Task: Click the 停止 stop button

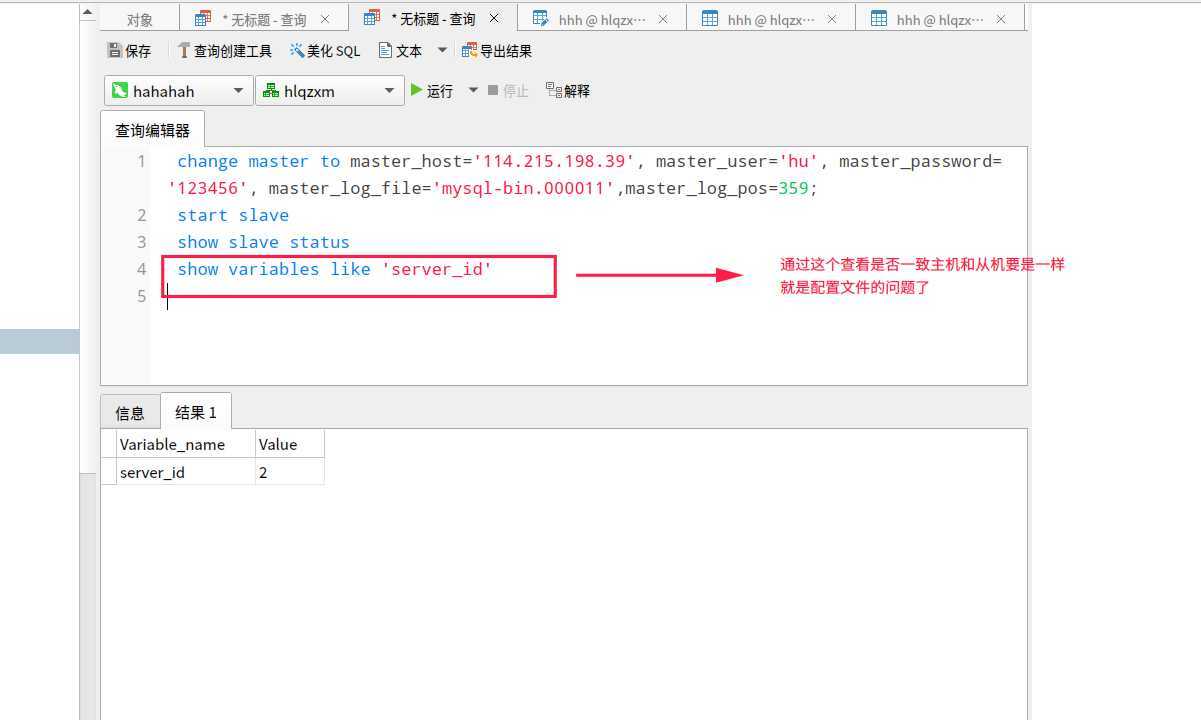Action: point(508,91)
